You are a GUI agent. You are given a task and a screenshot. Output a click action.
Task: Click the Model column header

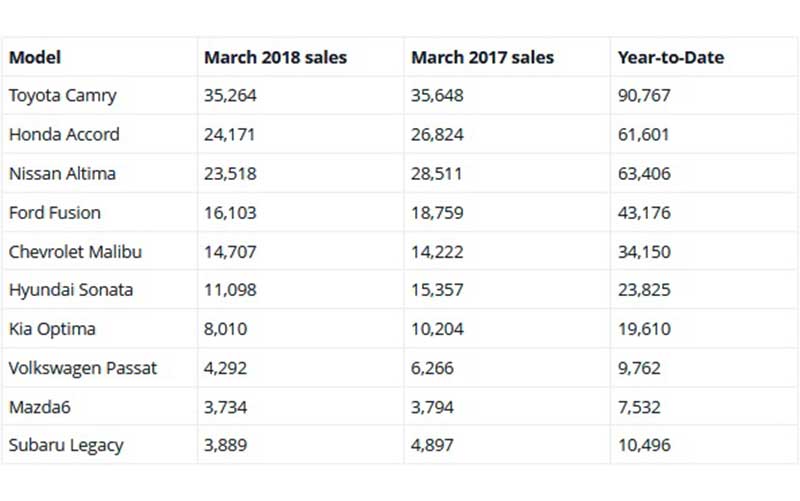pyautogui.click(x=35, y=58)
